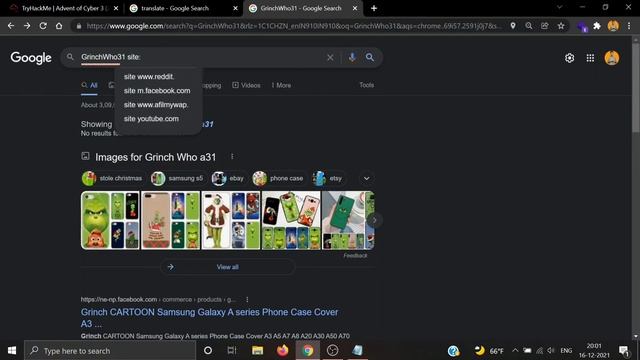Reload the current page
The height and width of the screenshot is (360, 640).
[x=43, y=26]
